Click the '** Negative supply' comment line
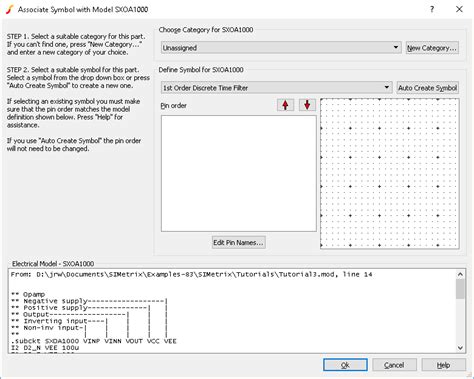 89,301
